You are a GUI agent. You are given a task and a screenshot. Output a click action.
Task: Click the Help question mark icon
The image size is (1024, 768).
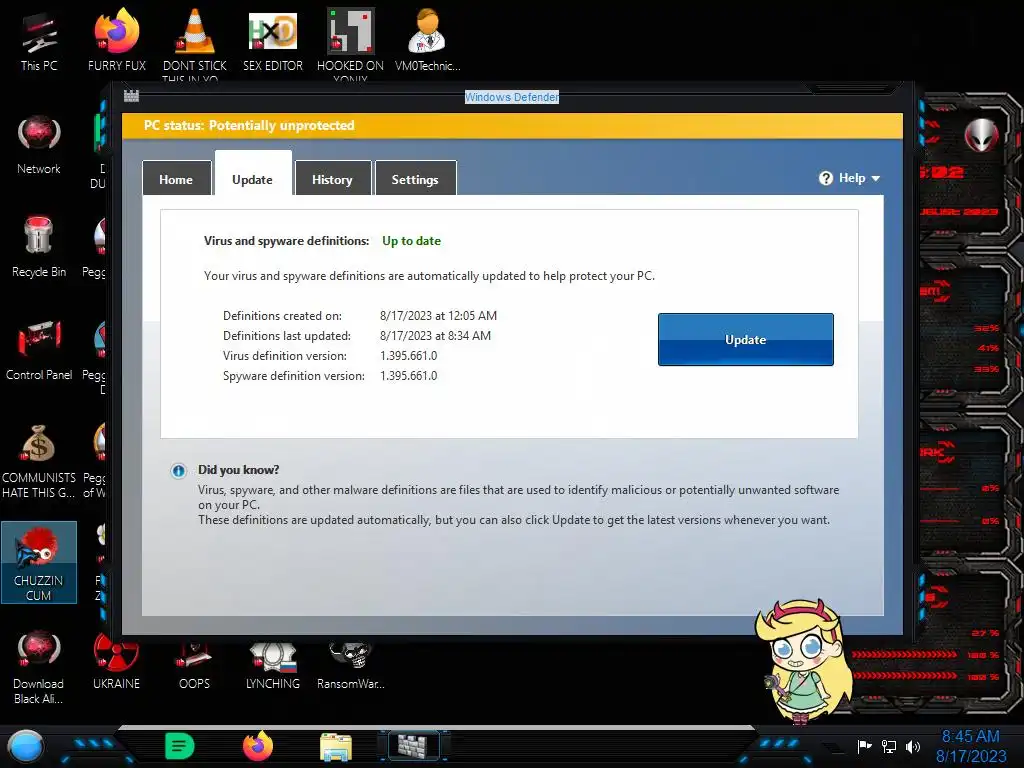coord(825,178)
